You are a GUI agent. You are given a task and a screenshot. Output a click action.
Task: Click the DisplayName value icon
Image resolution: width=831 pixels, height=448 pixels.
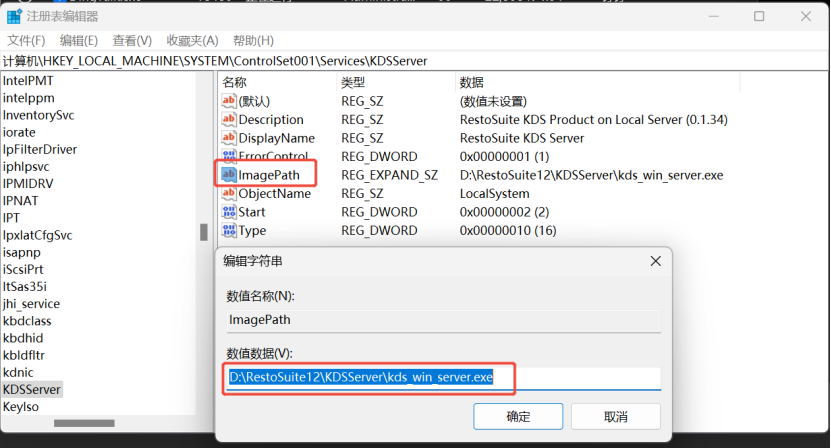coord(228,138)
